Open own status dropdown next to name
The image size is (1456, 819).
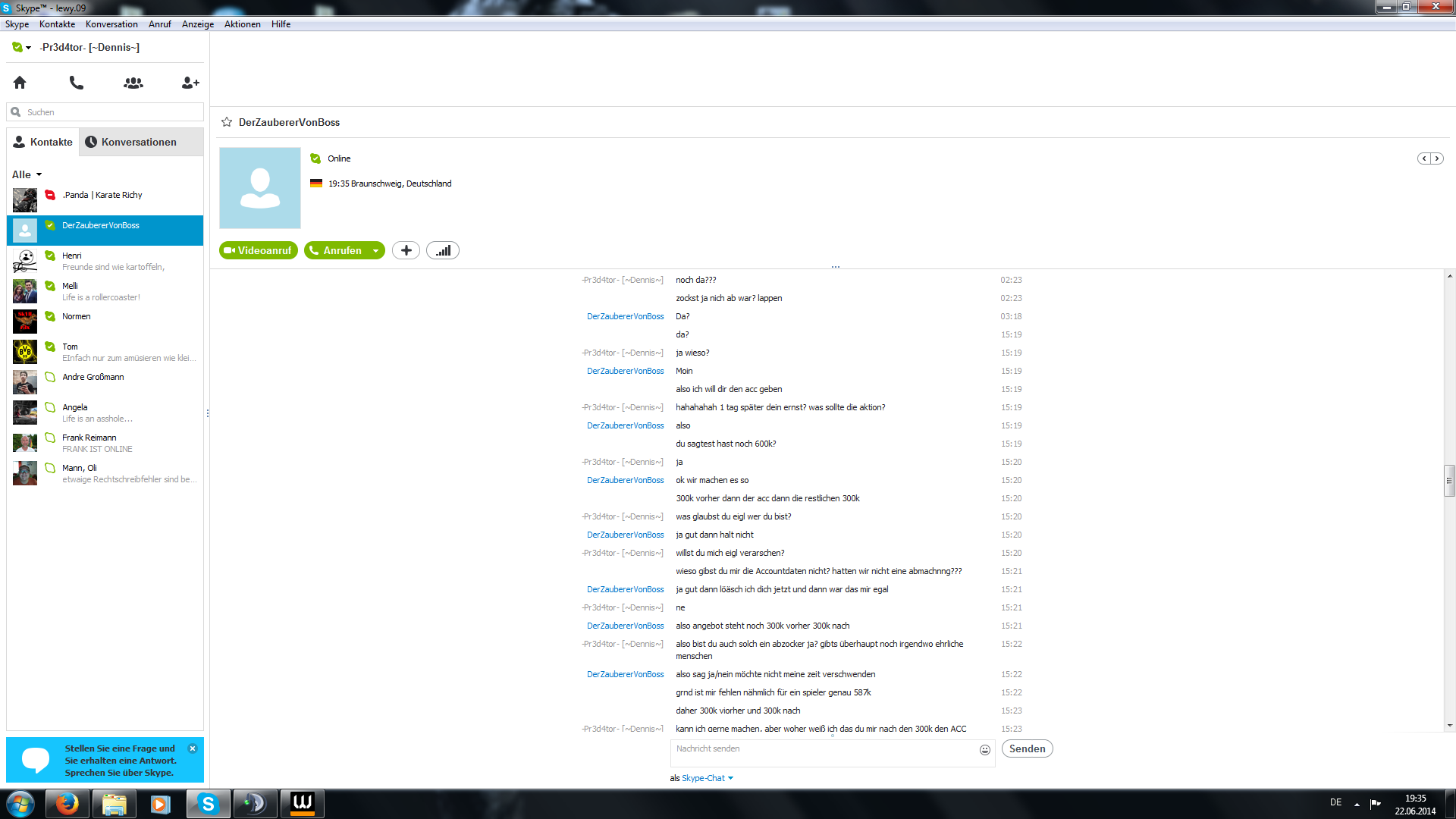22,47
